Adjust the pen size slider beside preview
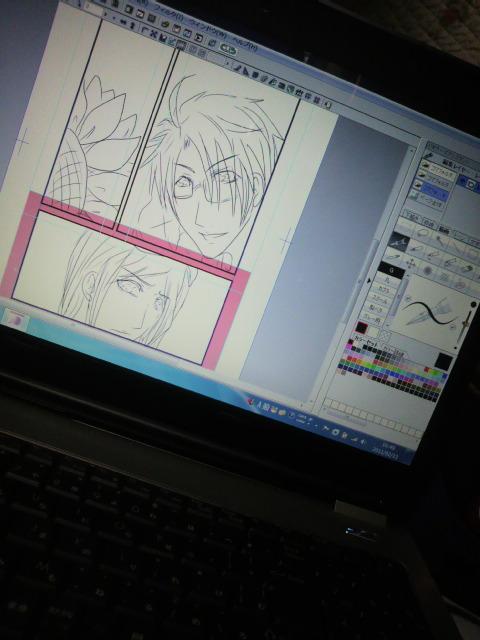This screenshot has width=480, height=640. pyautogui.click(x=467, y=322)
